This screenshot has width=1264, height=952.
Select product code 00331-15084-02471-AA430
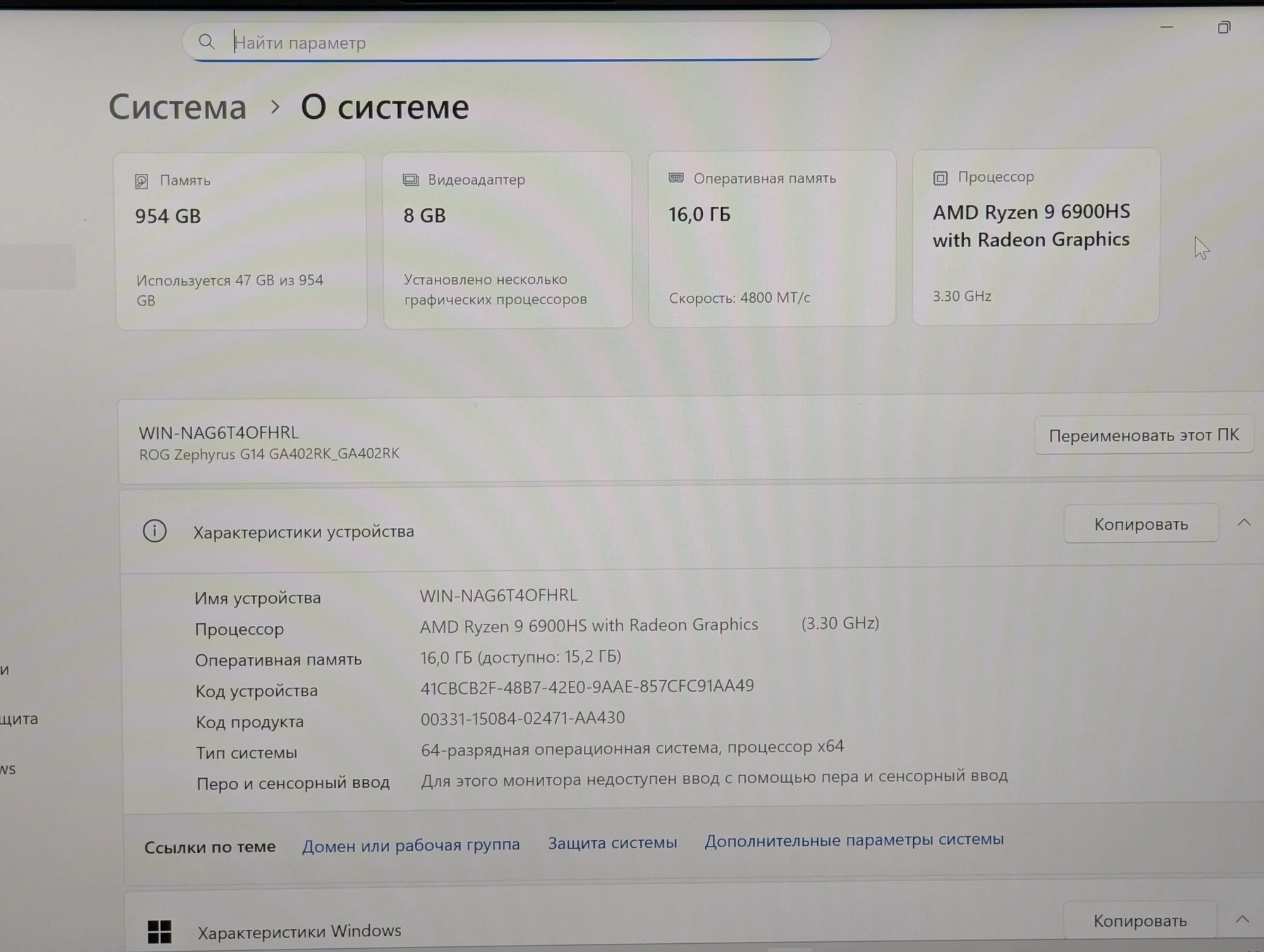coord(523,718)
